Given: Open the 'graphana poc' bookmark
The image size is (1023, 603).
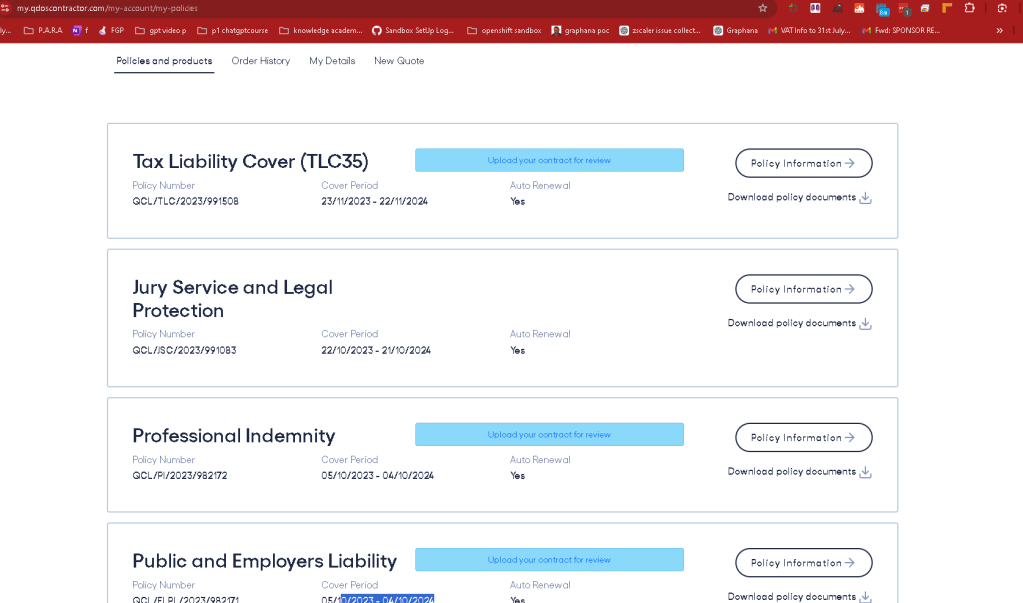Looking at the screenshot, I should [x=580, y=31].
